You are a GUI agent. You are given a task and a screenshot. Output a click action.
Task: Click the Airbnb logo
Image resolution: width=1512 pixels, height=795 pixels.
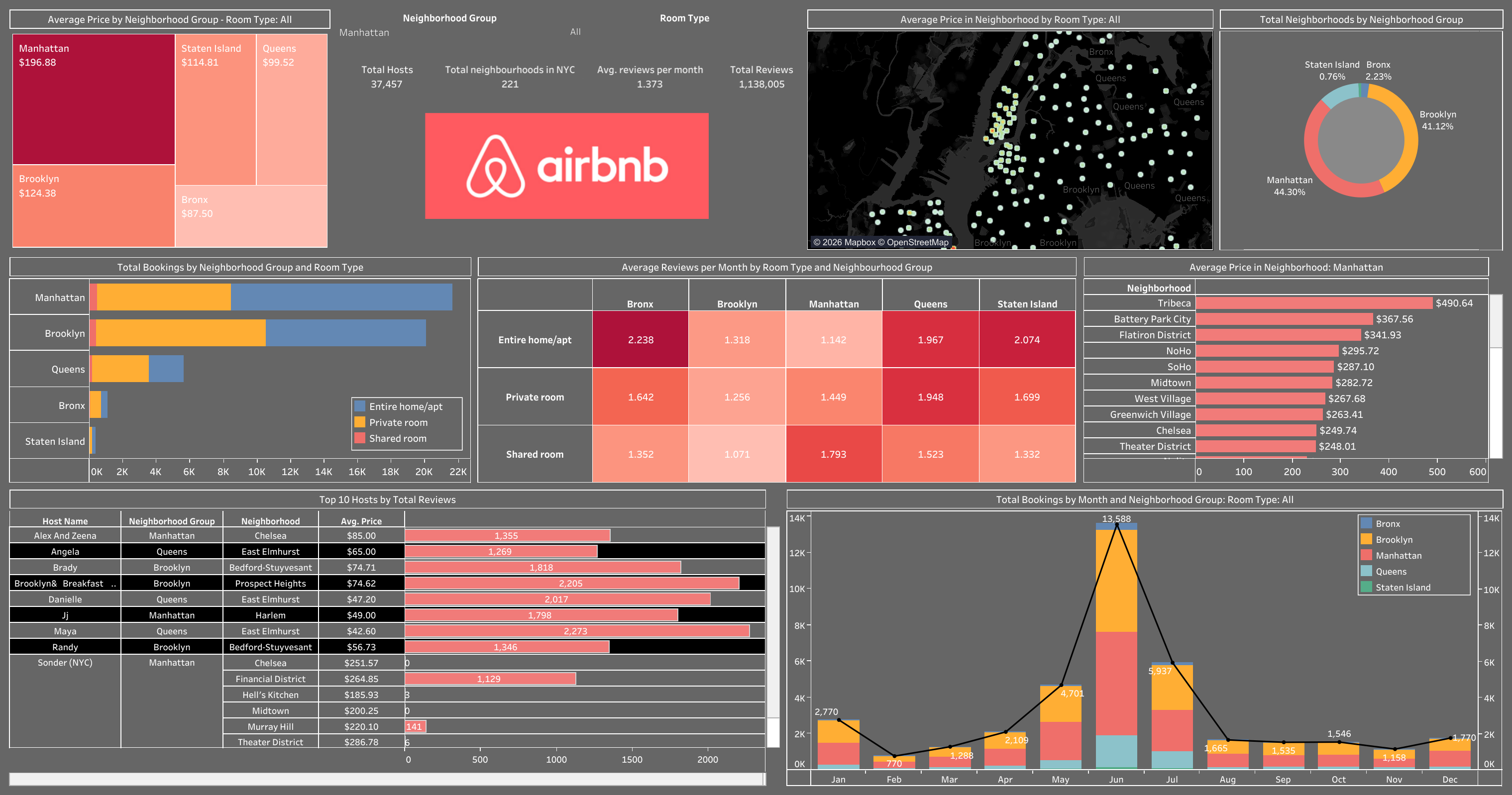(x=566, y=165)
